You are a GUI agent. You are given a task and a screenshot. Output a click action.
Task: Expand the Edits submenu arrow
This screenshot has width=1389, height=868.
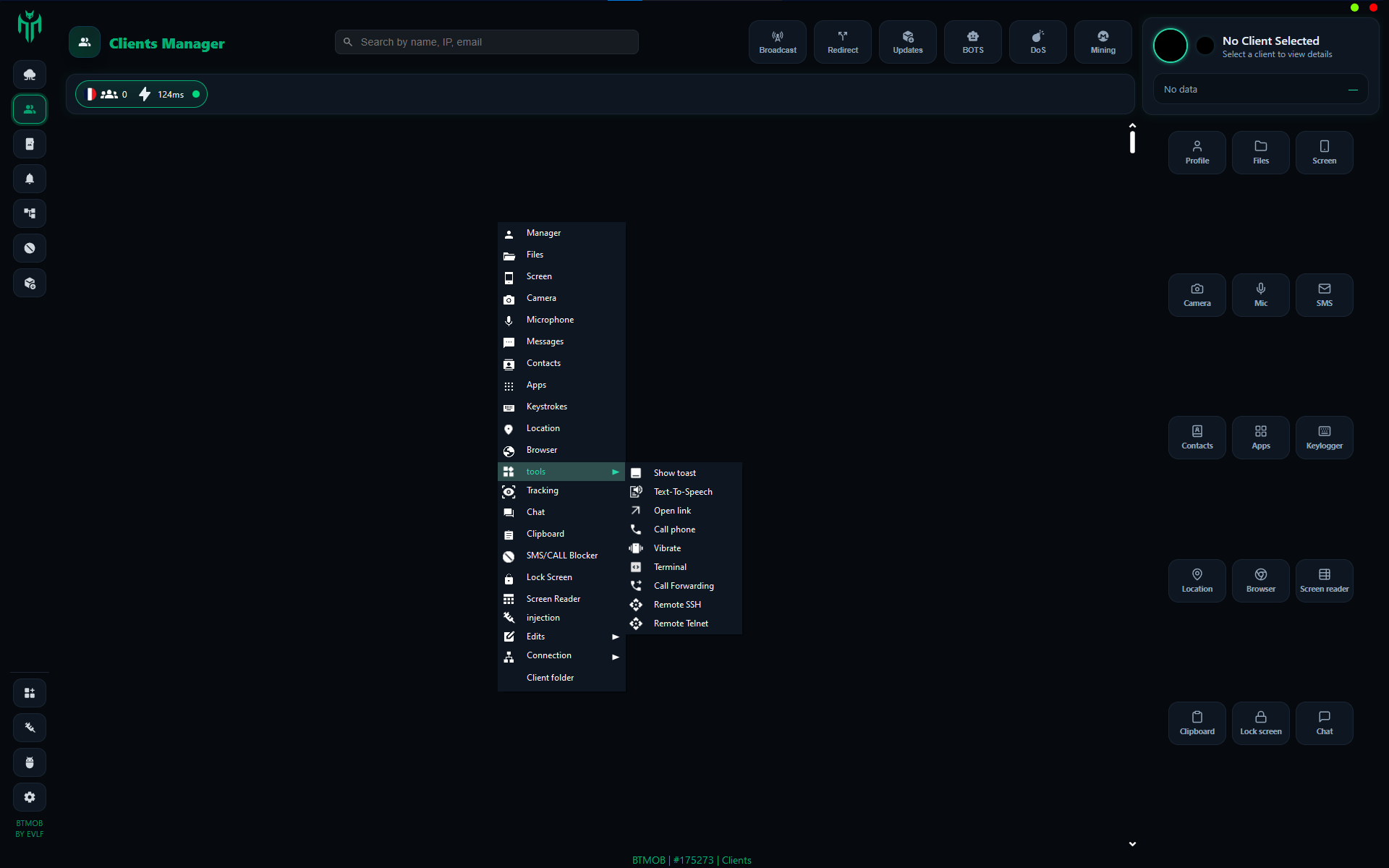point(615,637)
